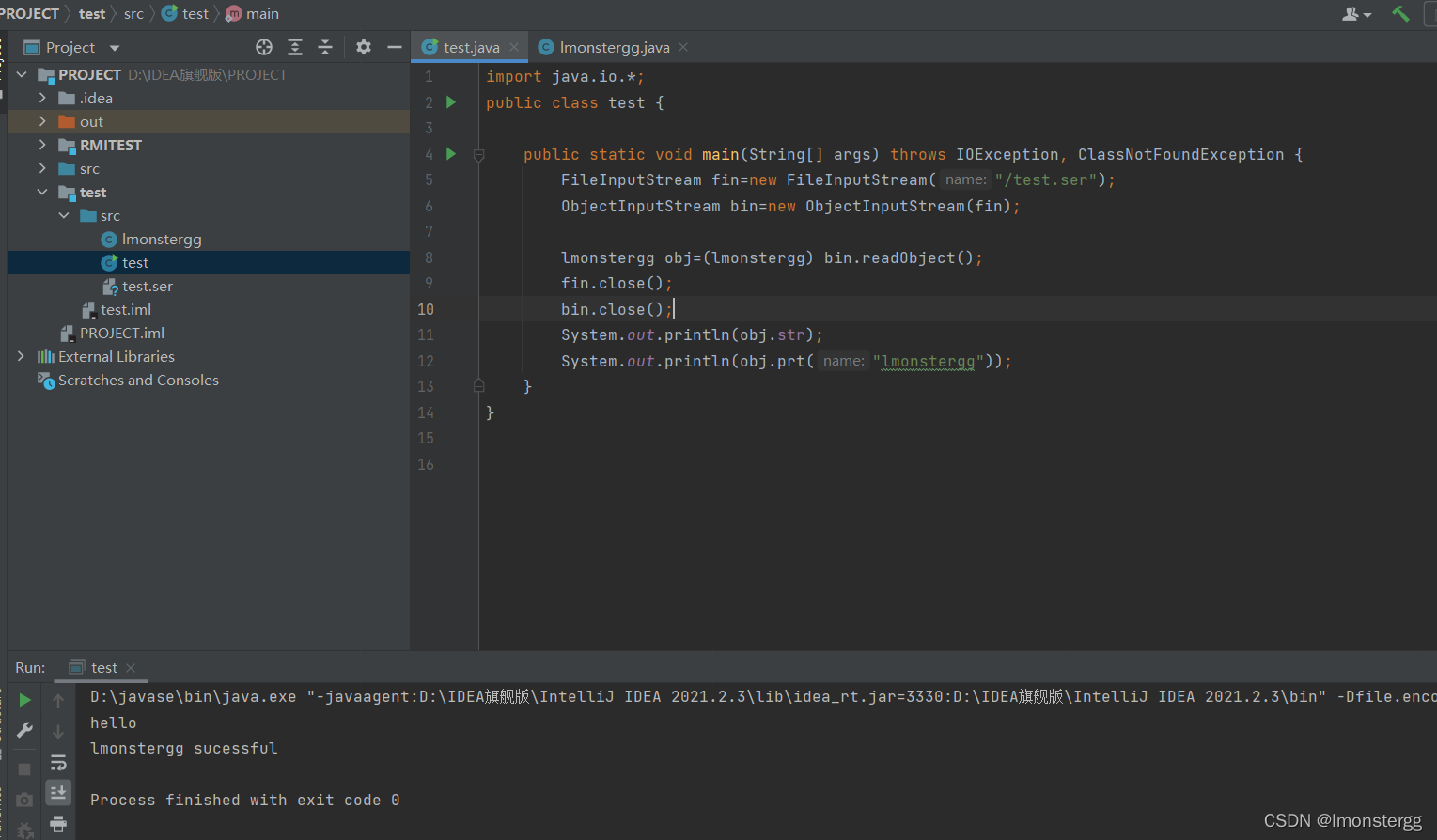Run main method from gutter arrow at line 4
This screenshot has width=1437, height=840.
coord(451,154)
